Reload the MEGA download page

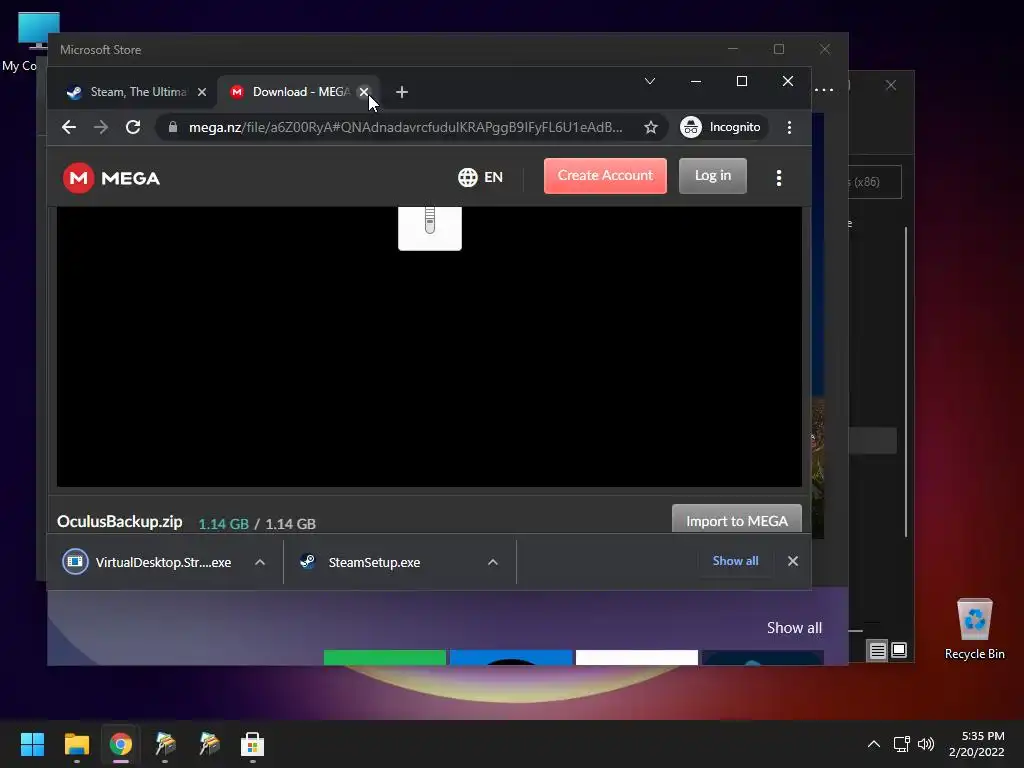(133, 127)
